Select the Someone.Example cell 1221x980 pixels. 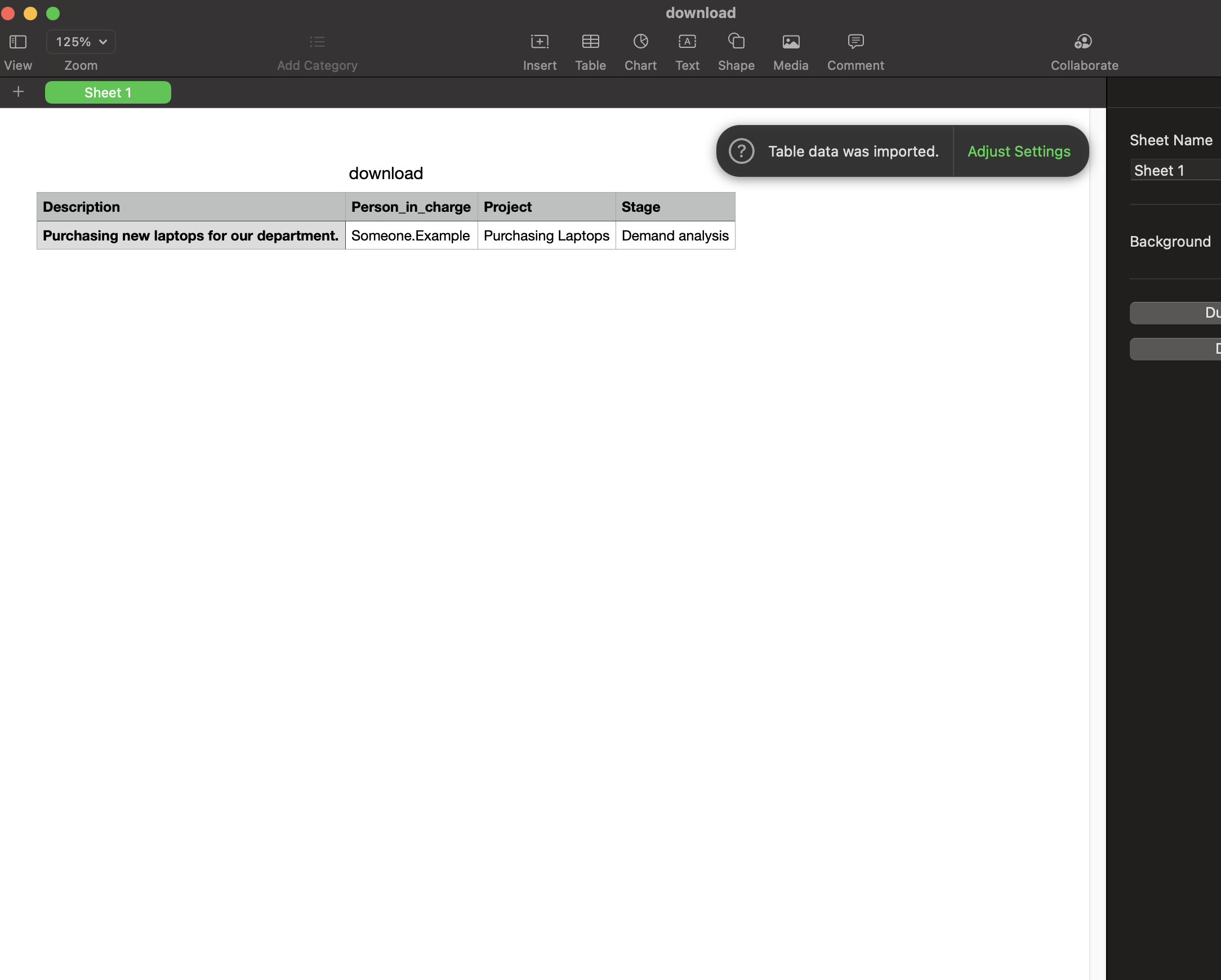[411, 235]
